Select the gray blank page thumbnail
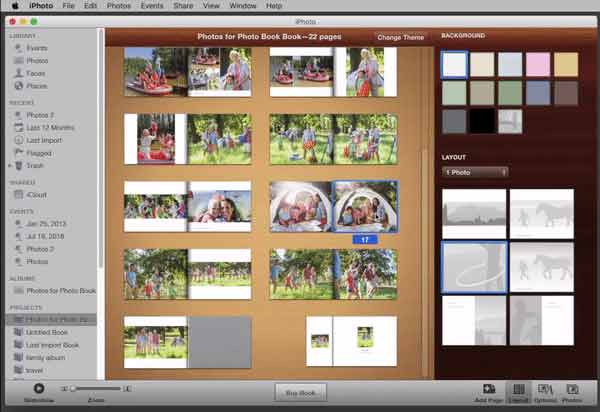This screenshot has width=600, height=412. coord(219,342)
